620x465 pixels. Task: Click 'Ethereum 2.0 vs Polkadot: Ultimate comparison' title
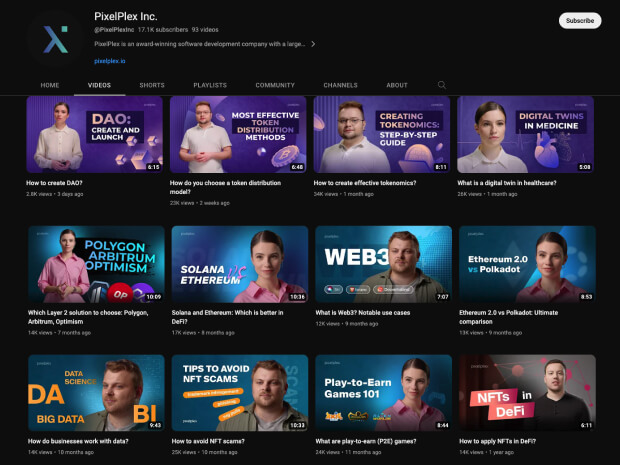(x=508, y=317)
